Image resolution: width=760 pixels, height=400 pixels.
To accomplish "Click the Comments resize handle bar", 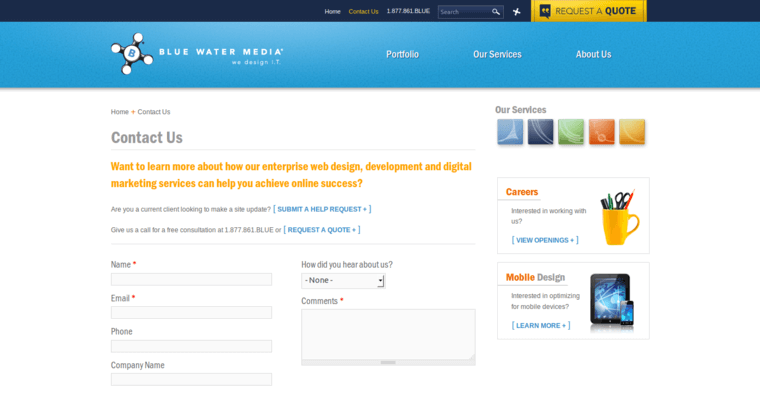I will (x=388, y=362).
